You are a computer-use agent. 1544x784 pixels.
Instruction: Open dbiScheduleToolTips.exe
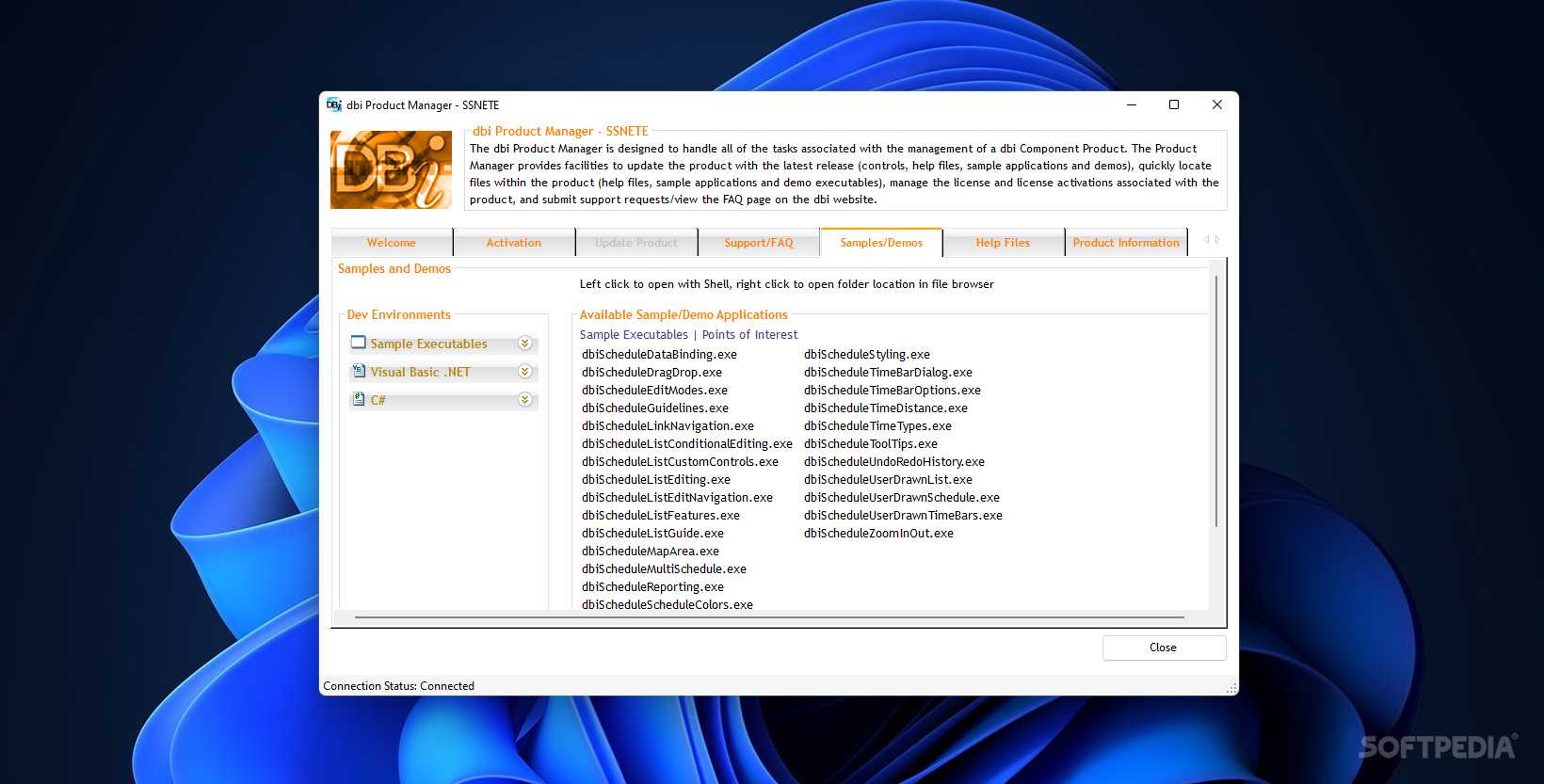click(x=871, y=444)
